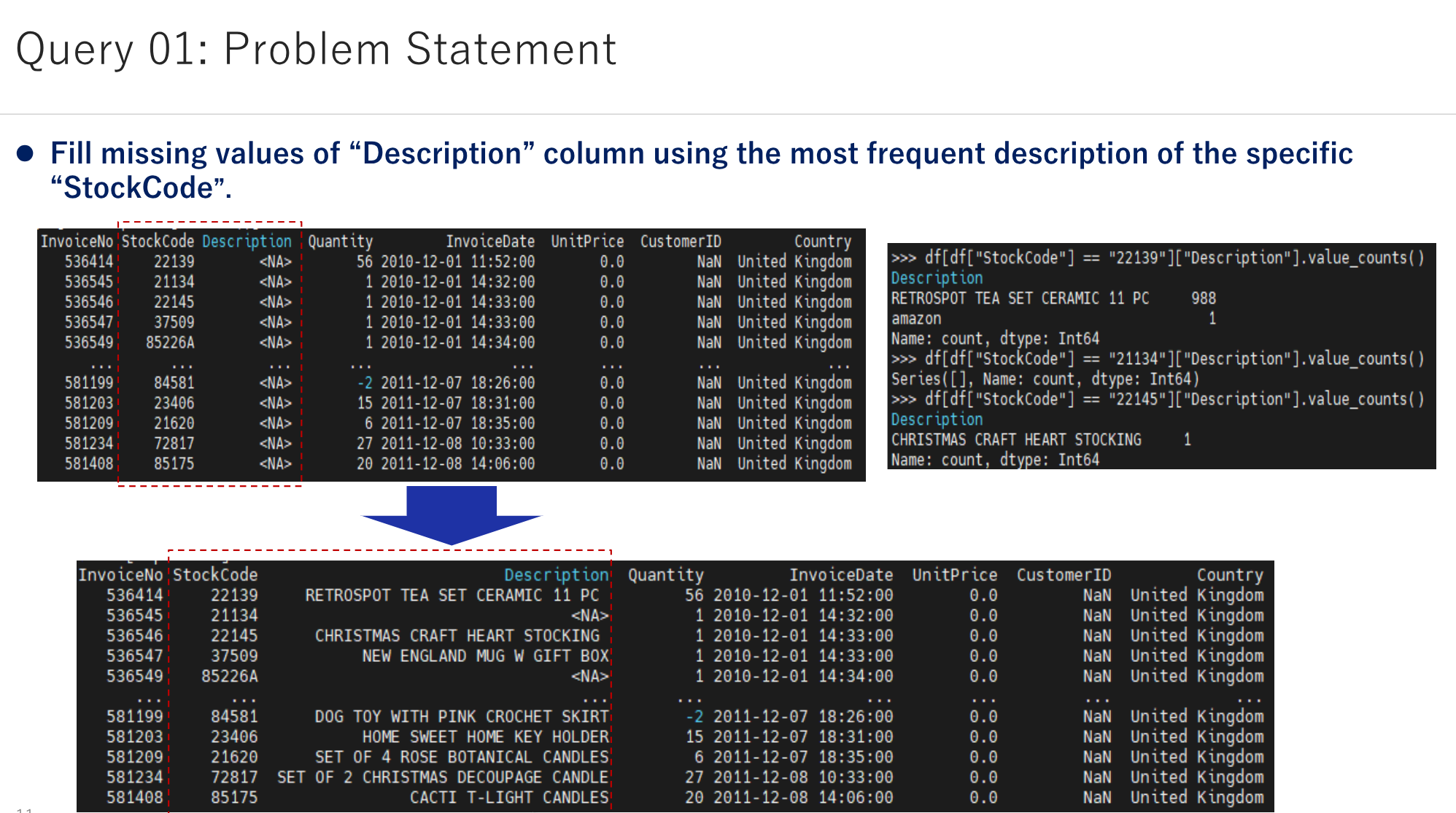
Task: Click the slide title Query 01: Problem Statement
Action: click(x=317, y=48)
